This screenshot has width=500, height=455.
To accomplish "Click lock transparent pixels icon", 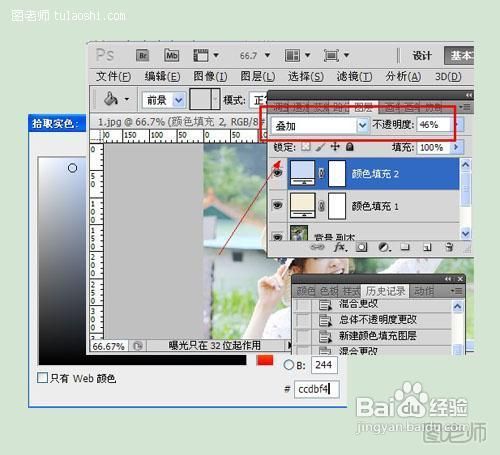I will (x=306, y=147).
